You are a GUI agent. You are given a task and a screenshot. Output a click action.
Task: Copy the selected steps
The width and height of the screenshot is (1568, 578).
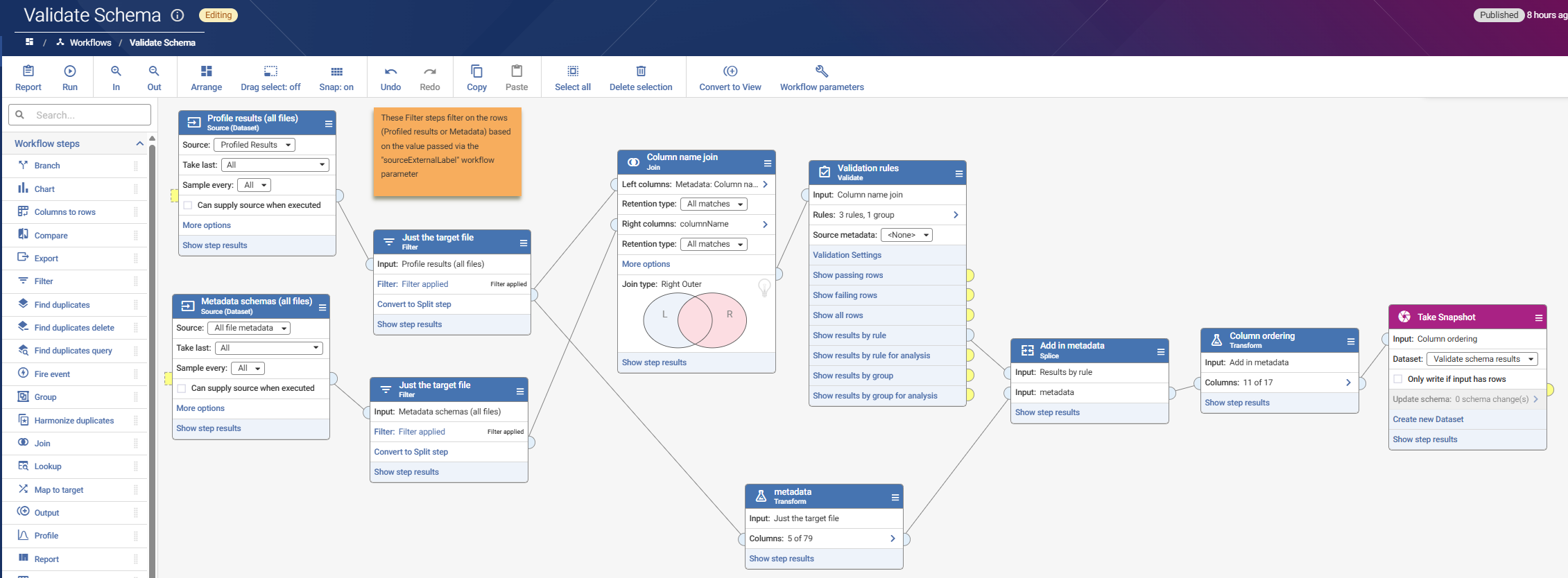476,78
